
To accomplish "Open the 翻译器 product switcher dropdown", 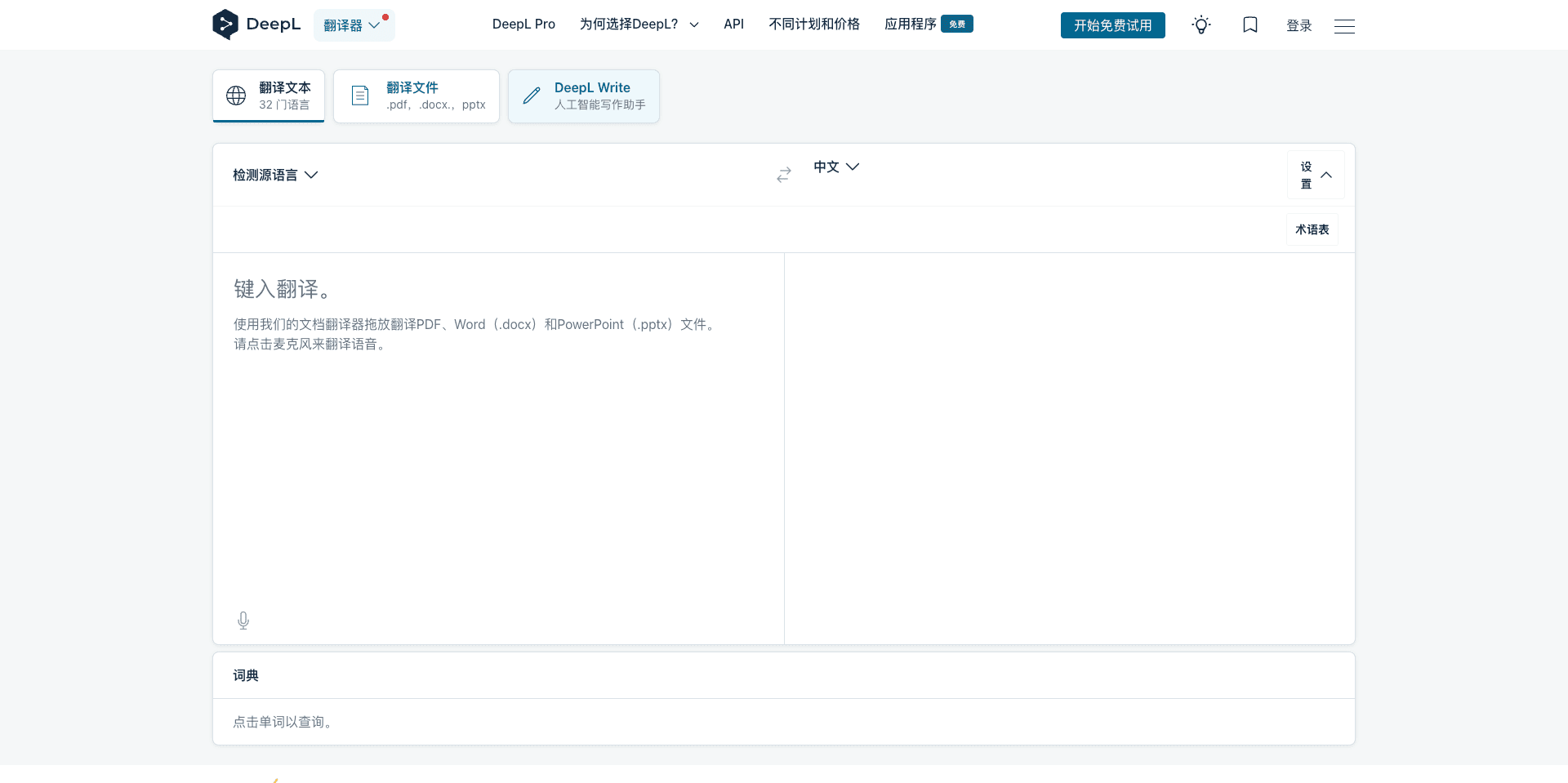I will 354,25.
